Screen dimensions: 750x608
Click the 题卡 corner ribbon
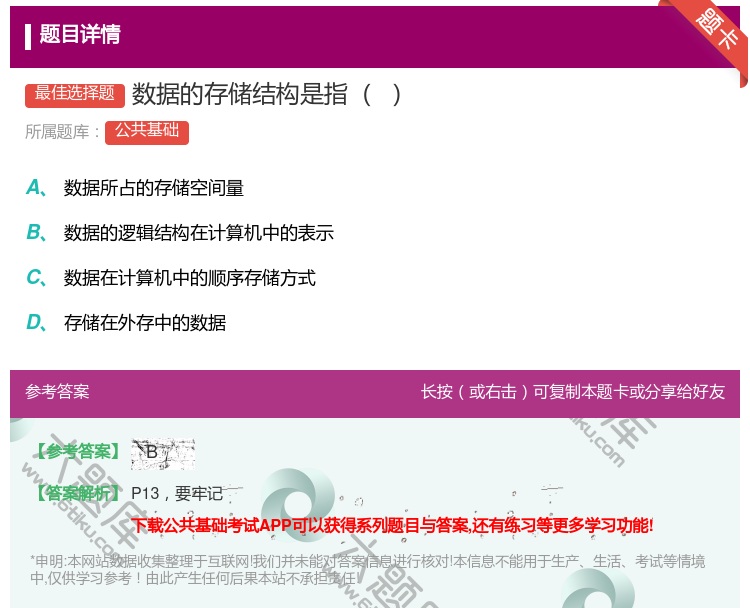pyautogui.click(x=713, y=33)
